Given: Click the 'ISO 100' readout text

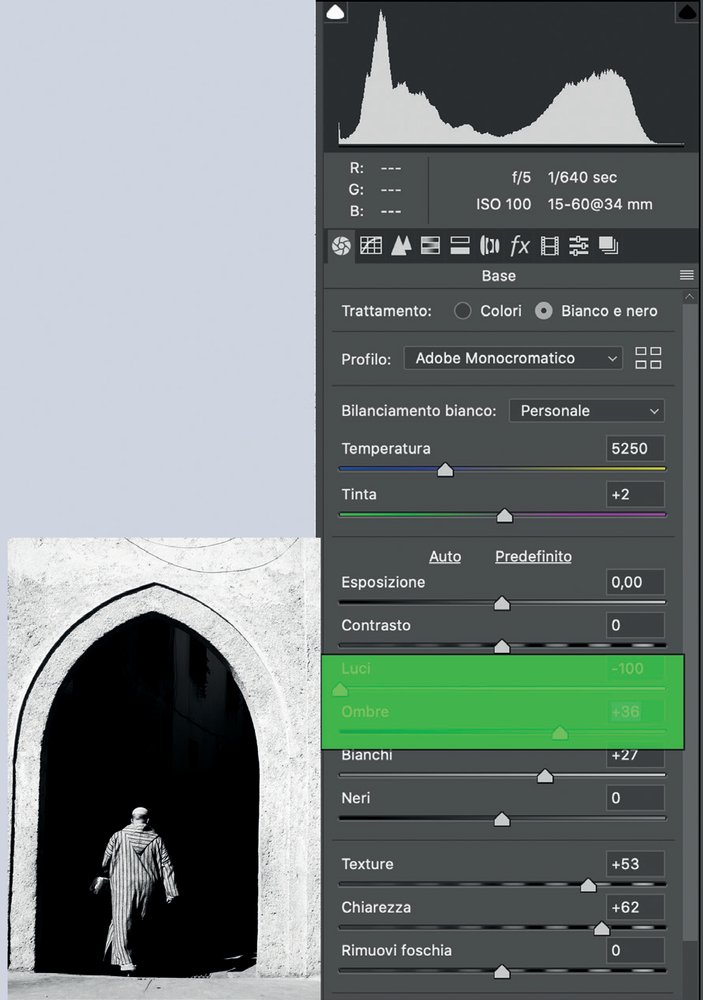Looking at the screenshot, I should pos(503,204).
